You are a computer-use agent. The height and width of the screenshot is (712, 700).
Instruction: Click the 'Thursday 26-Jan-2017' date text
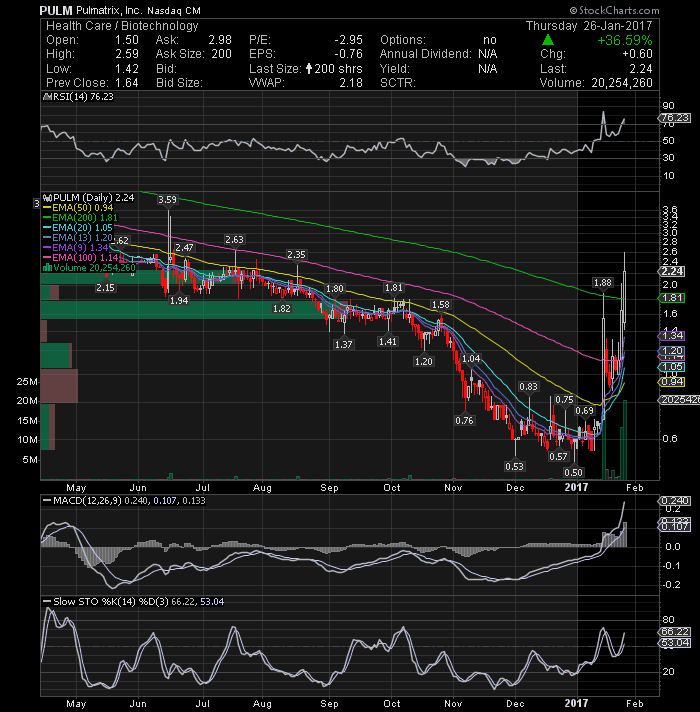589,26
